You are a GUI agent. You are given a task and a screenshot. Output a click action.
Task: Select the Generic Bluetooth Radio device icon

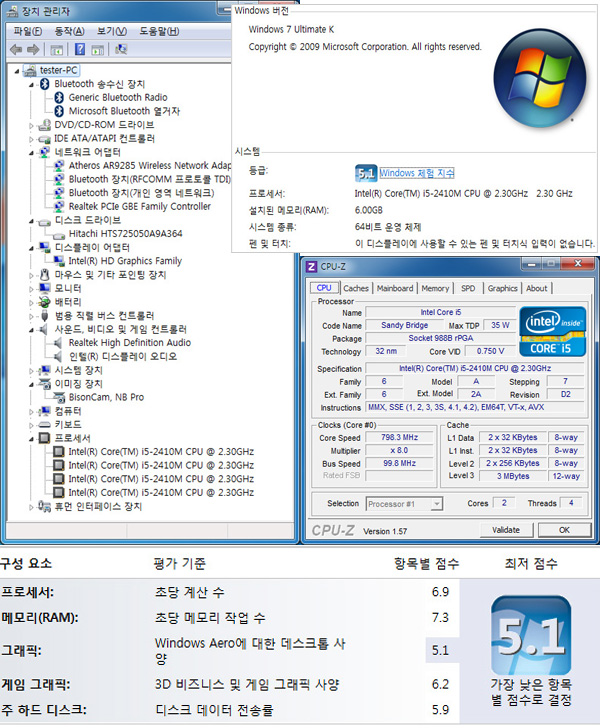tap(59, 98)
